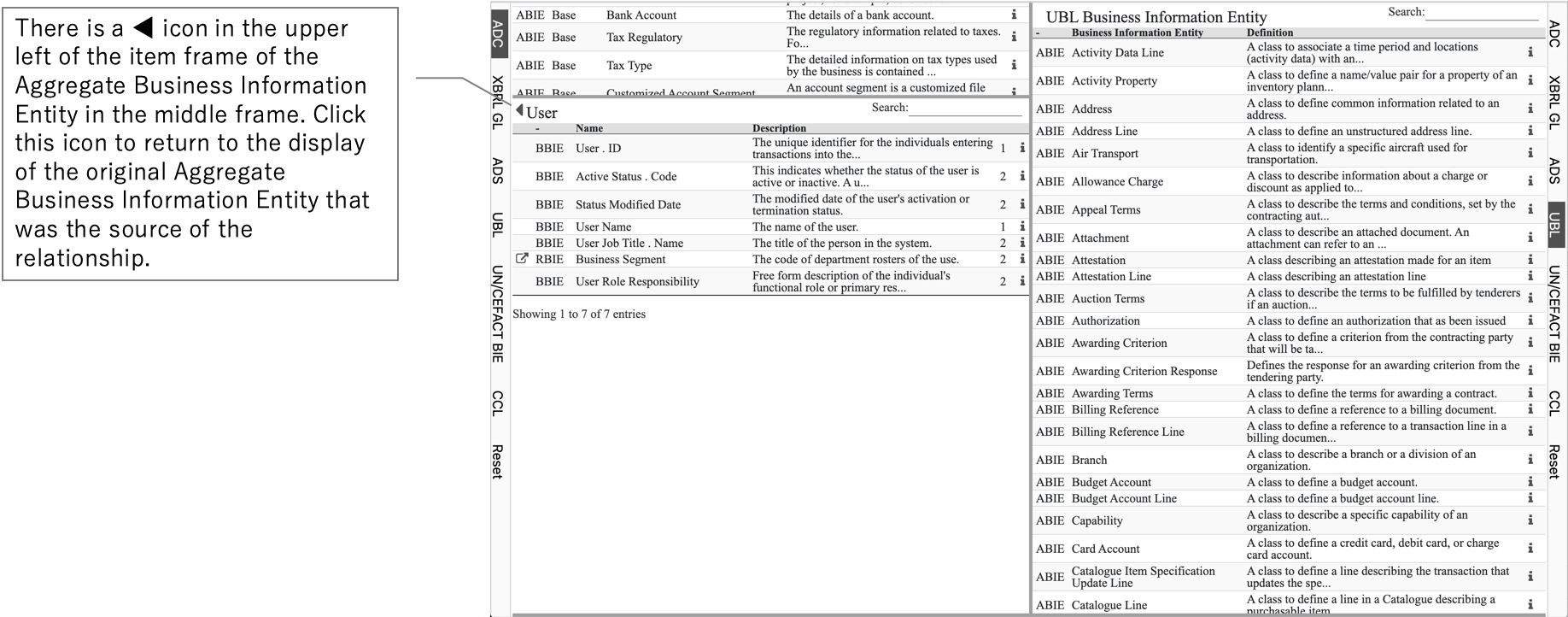The height and width of the screenshot is (617, 1568).
Task: Click info icon on Activity Data Line row
Action: pos(1530,52)
